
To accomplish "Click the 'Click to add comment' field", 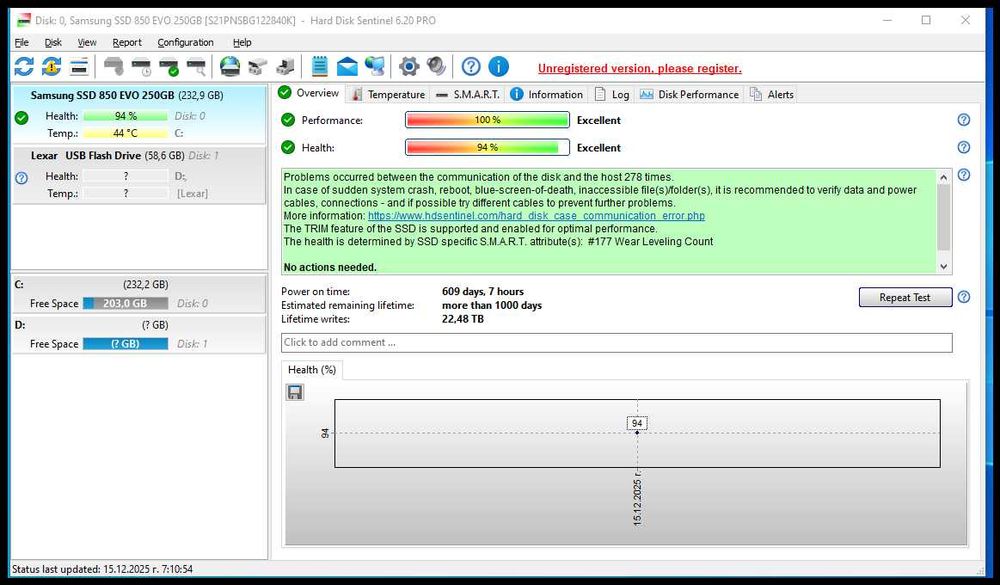I will coord(617,343).
